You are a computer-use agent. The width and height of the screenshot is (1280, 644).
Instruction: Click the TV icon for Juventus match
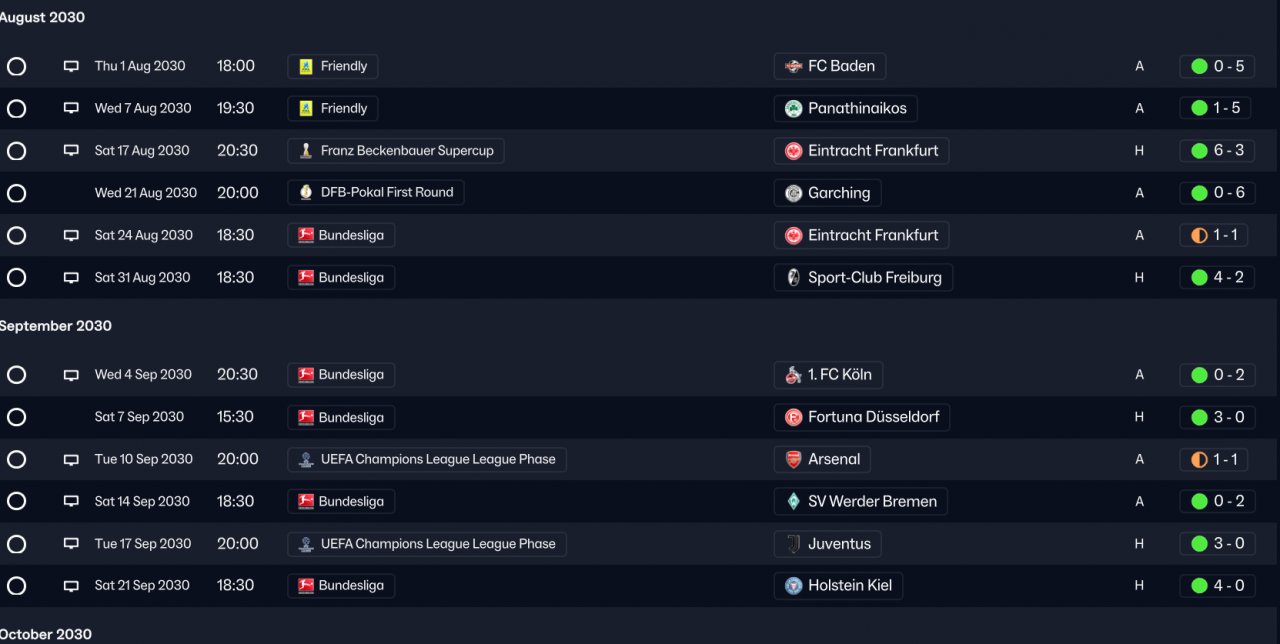71,544
